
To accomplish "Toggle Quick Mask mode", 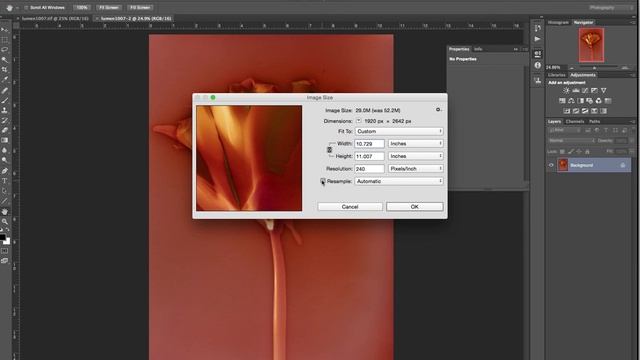I will click(x=4, y=251).
